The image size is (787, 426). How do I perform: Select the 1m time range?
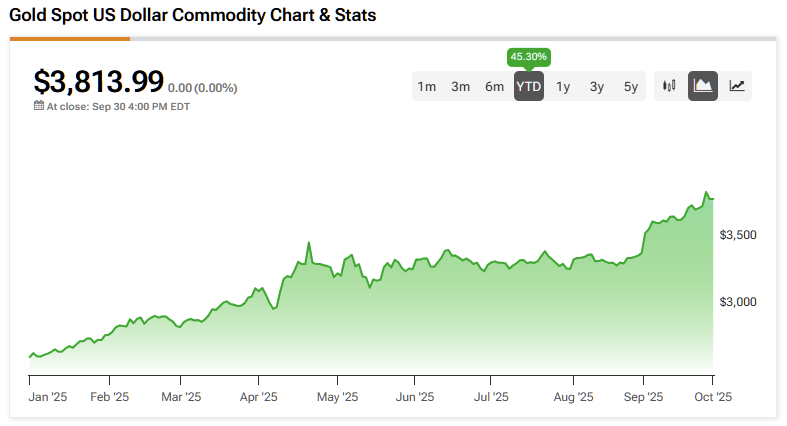tap(427, 86)
